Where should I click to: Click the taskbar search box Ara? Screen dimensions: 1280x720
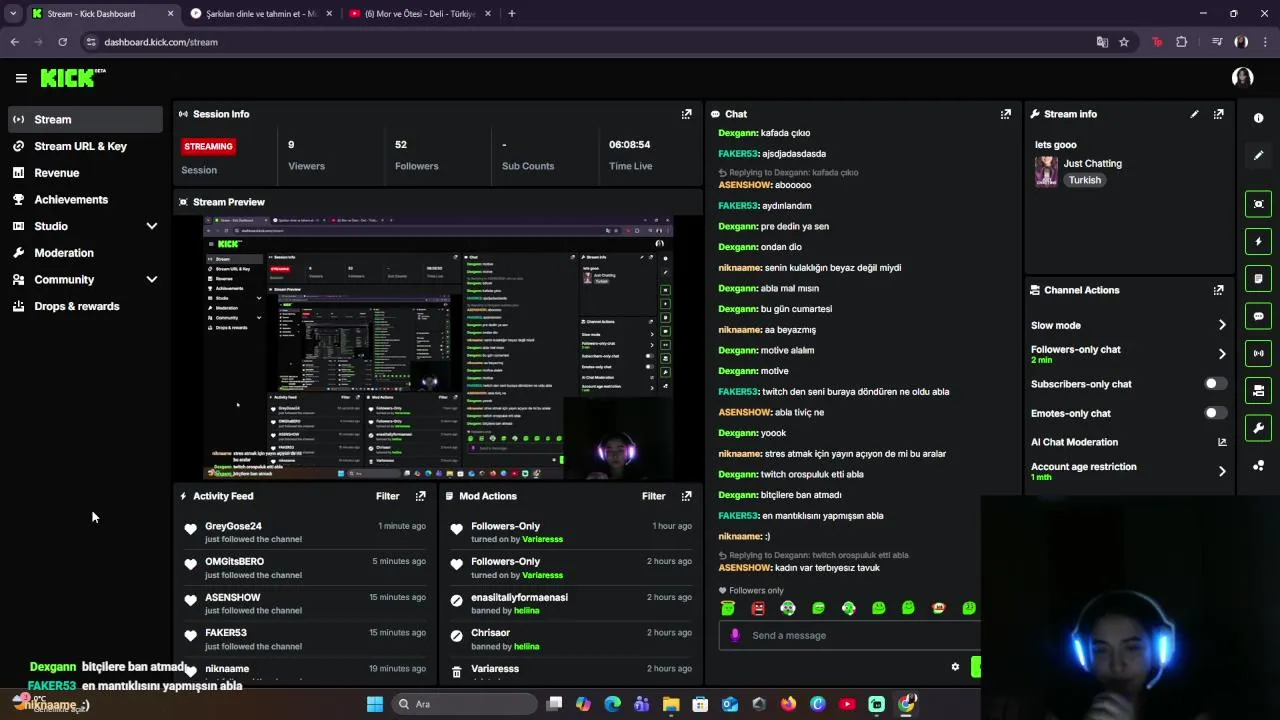tap(462, 704)
